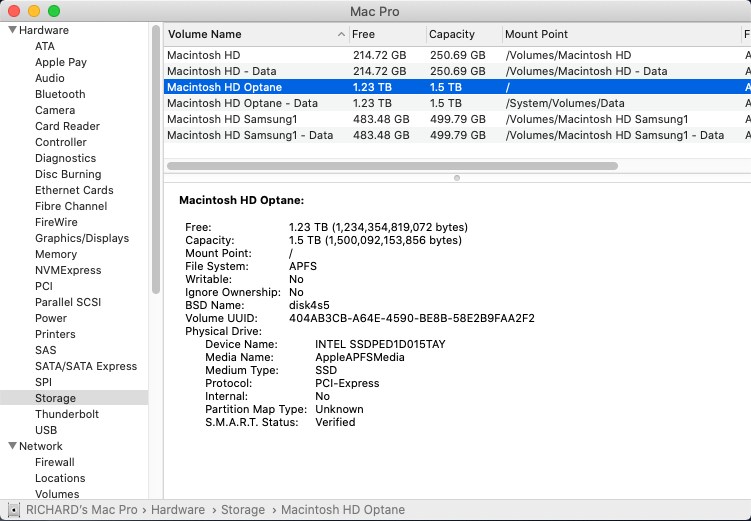
Task: Select ATA in the sidebar
Action: 45,46
